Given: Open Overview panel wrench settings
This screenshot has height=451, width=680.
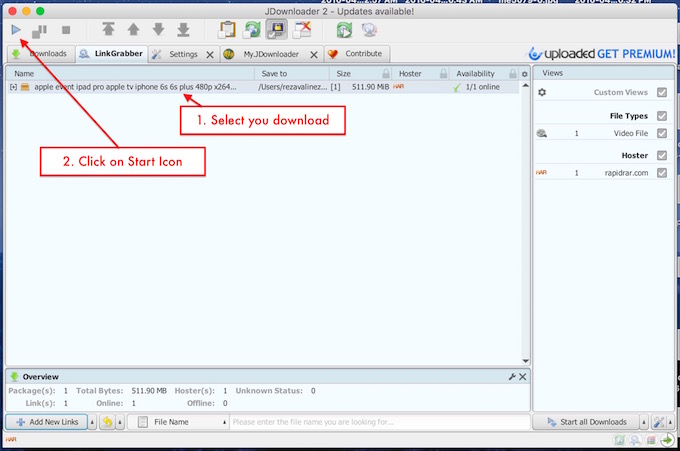Looking at the screenshot, I should (x=512, y=376).
